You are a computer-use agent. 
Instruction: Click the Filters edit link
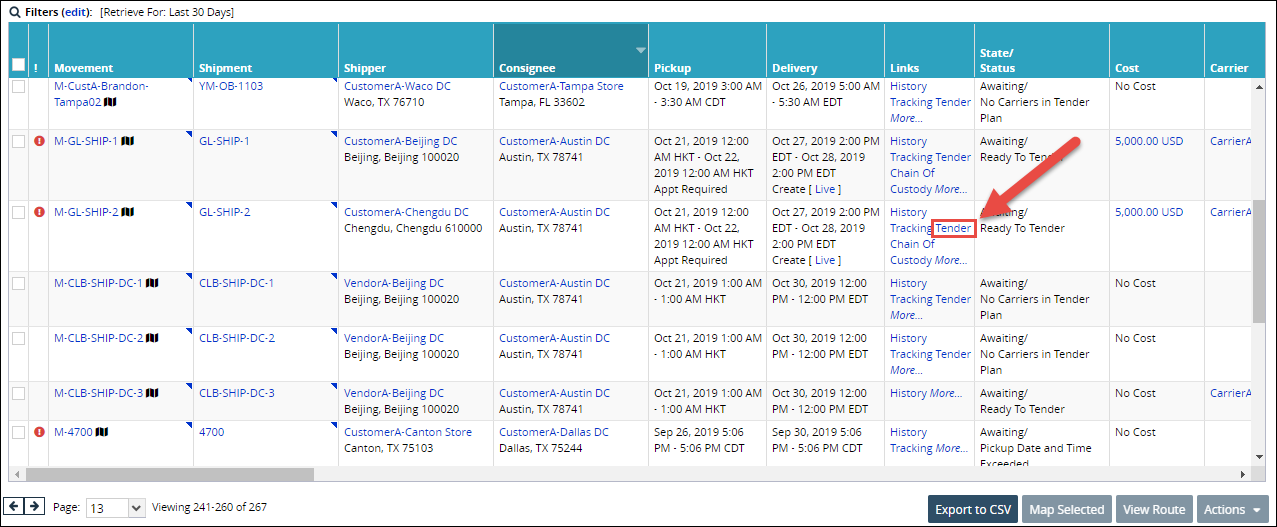coord(75,12)
